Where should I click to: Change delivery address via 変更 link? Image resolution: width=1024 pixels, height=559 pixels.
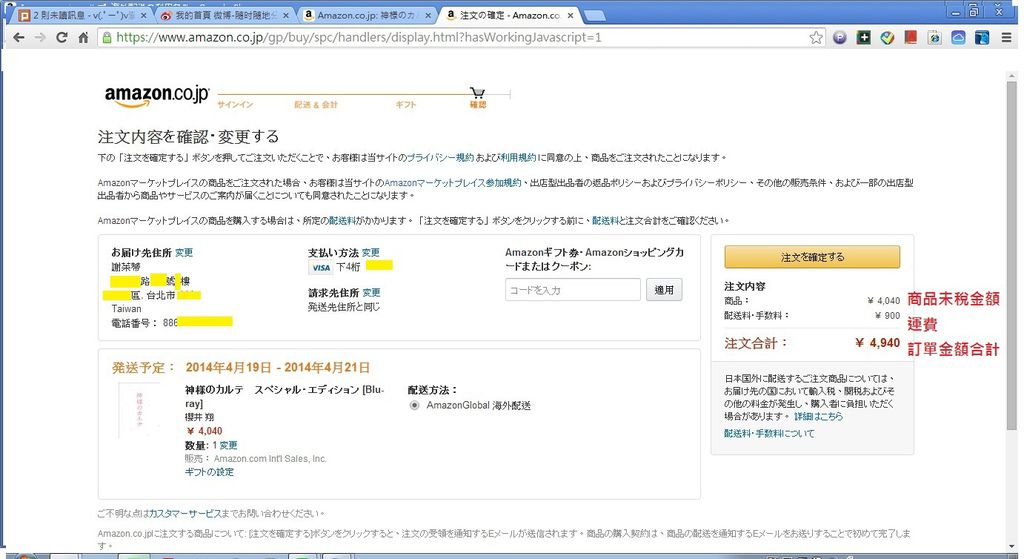tap(184, 253)
